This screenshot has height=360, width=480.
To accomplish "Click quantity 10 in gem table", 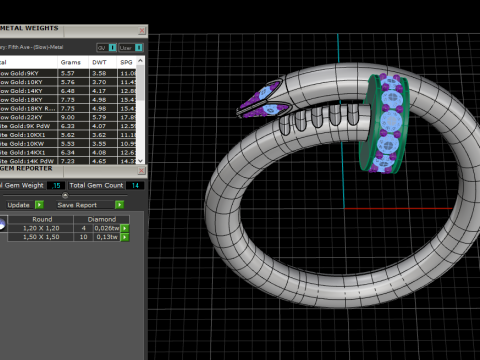I will (x=83, y=237).
